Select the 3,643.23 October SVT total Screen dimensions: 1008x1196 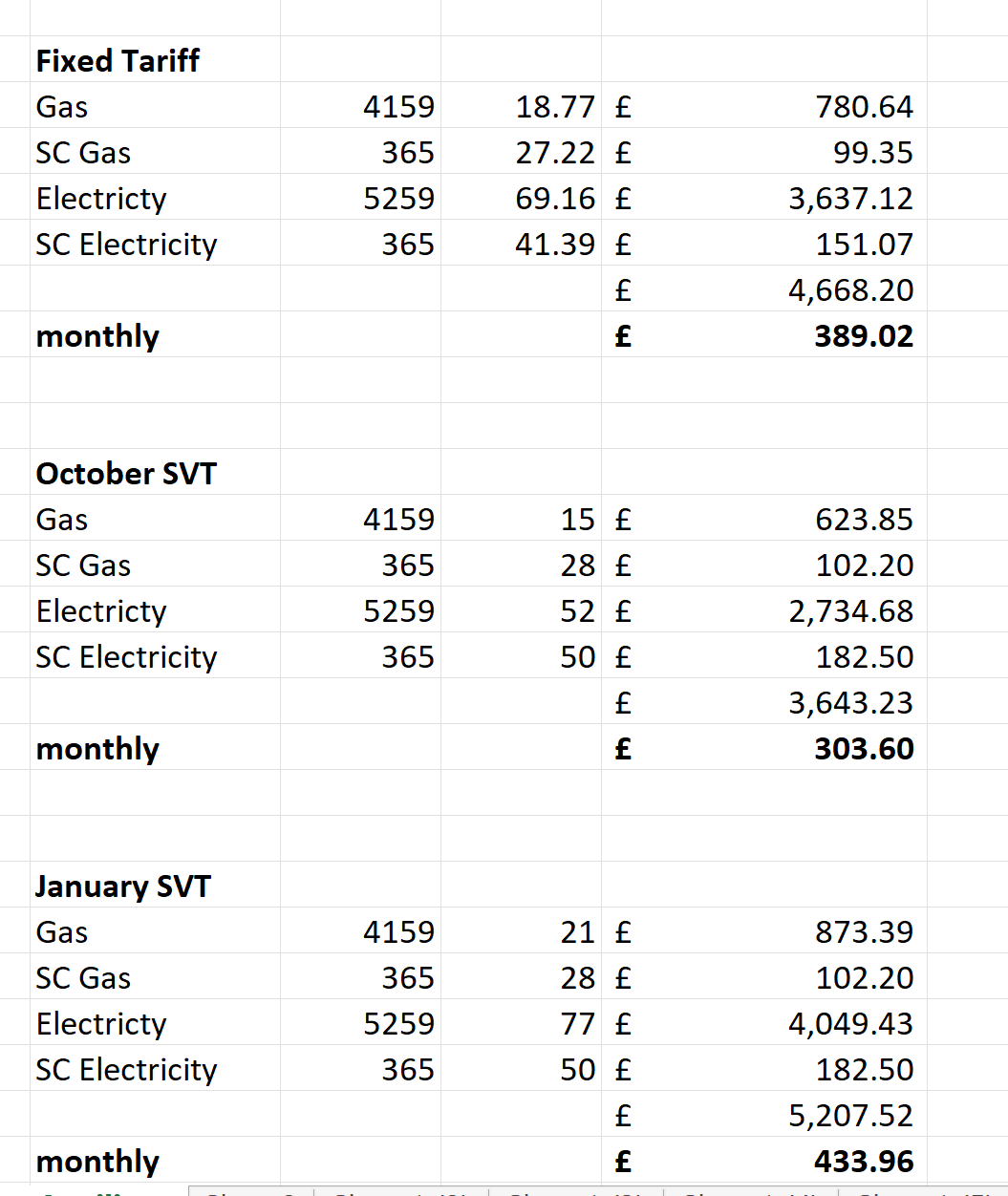[x=850, y=703]
